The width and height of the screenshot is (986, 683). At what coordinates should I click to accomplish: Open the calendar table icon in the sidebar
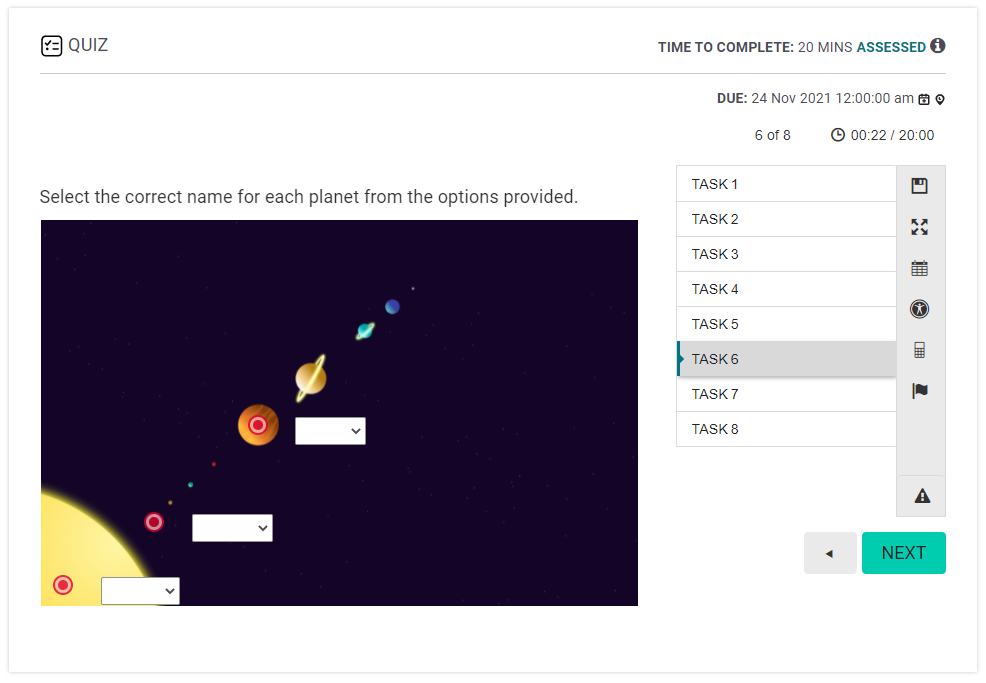pos(920,268)
